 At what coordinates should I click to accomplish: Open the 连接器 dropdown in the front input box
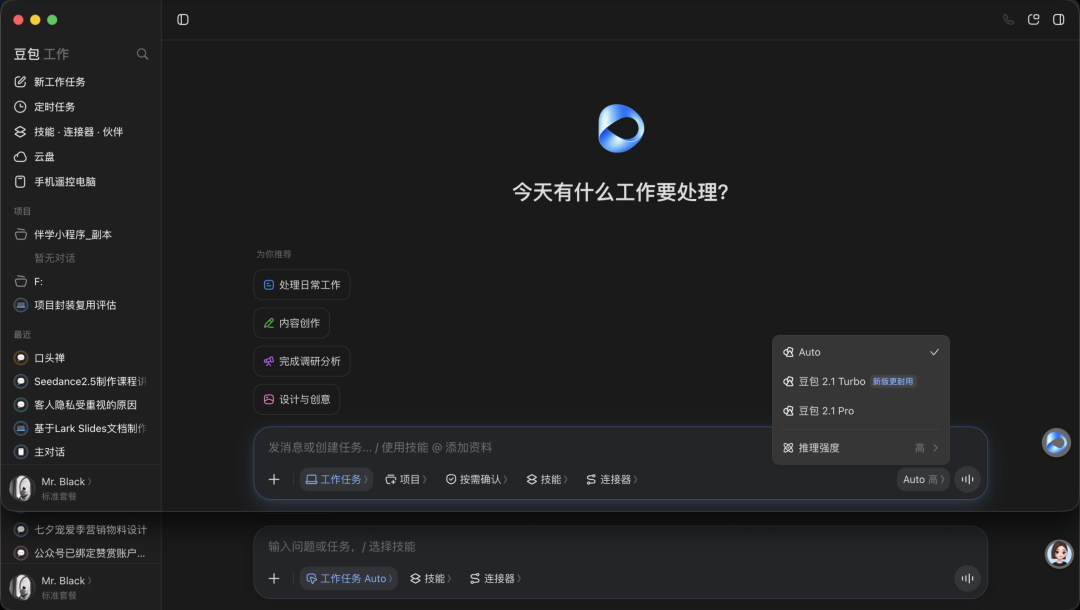pyautogui.click(x=612, y=479)
